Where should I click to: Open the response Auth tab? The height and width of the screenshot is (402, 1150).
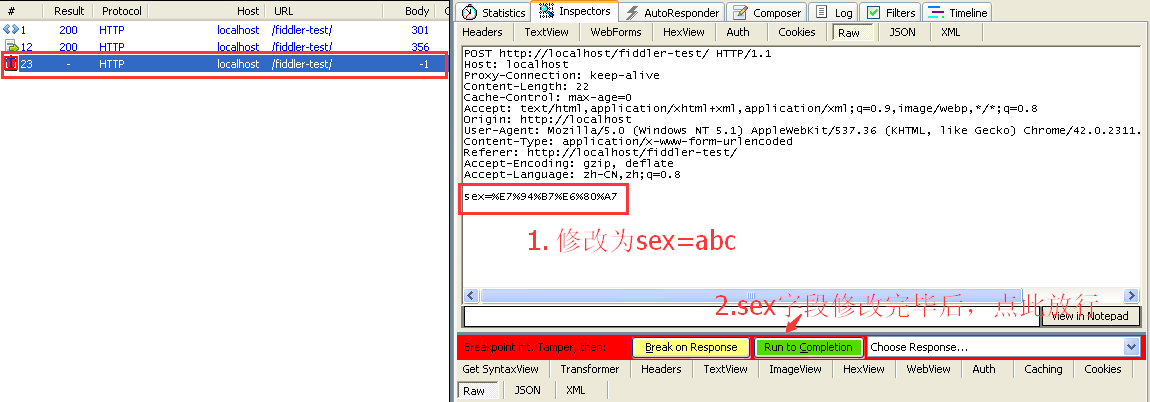pyautogui.click(x=984, y=369)
